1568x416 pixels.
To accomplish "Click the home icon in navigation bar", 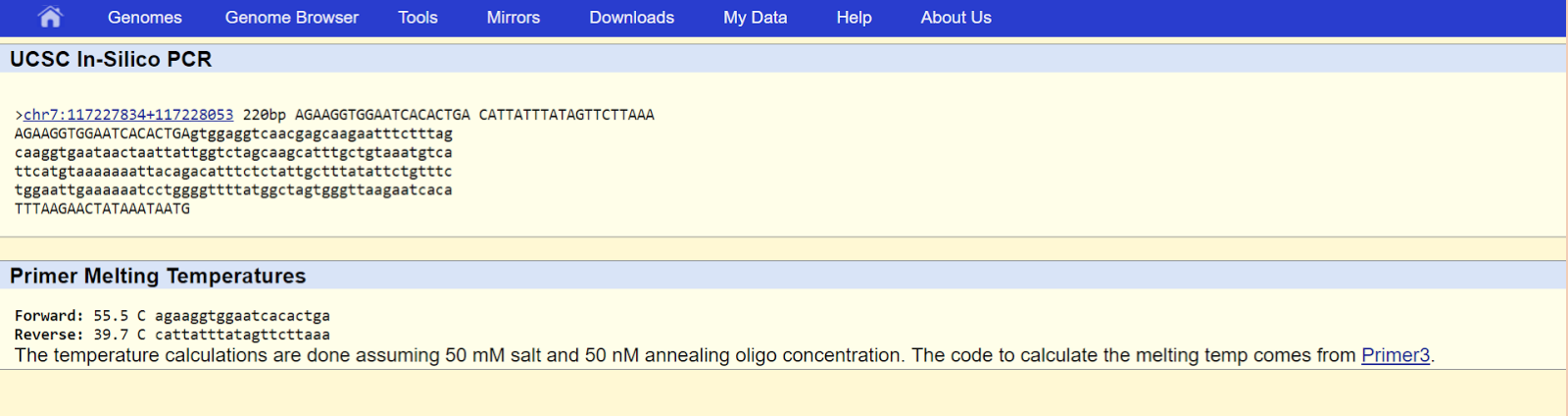I will [x=50, y=17].
